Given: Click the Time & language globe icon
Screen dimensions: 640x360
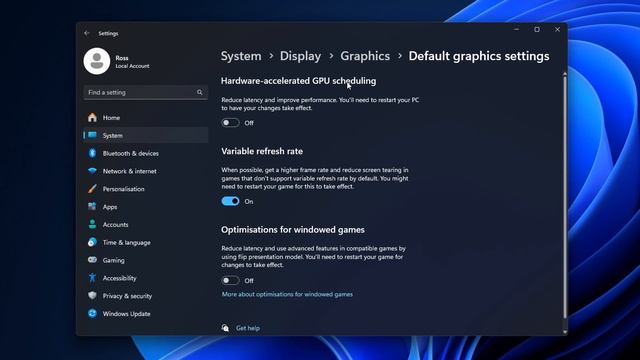Looking at the screenshot, I should point(92,242).
